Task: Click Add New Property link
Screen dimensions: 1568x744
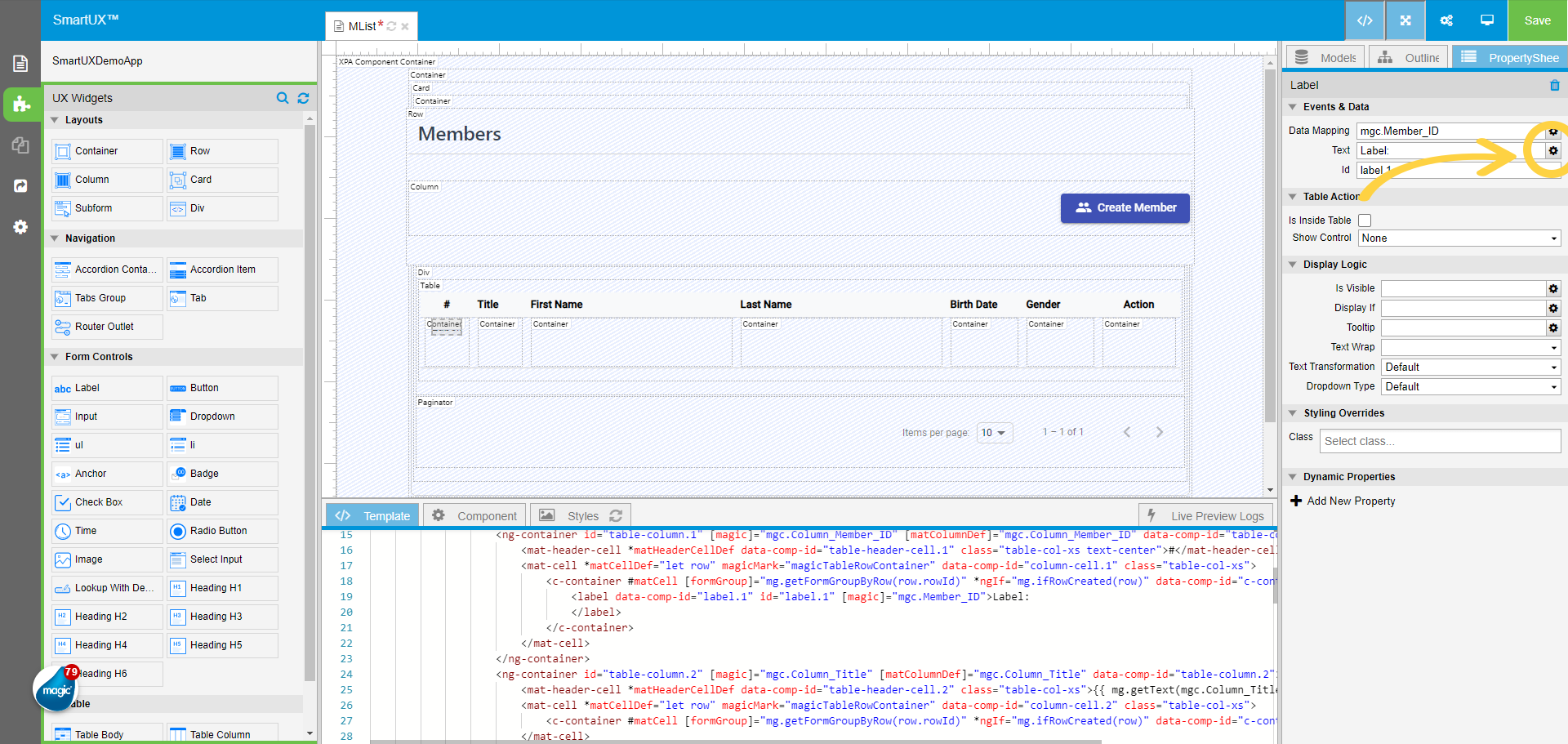Action: 1342,501
